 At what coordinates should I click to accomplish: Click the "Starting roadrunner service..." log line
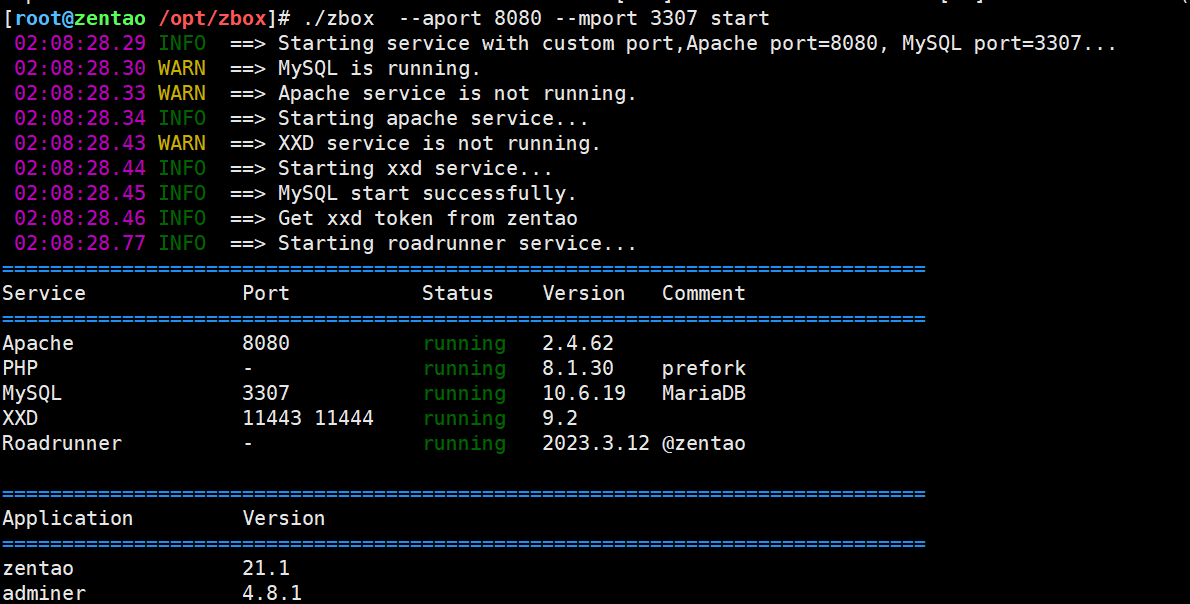457,243
